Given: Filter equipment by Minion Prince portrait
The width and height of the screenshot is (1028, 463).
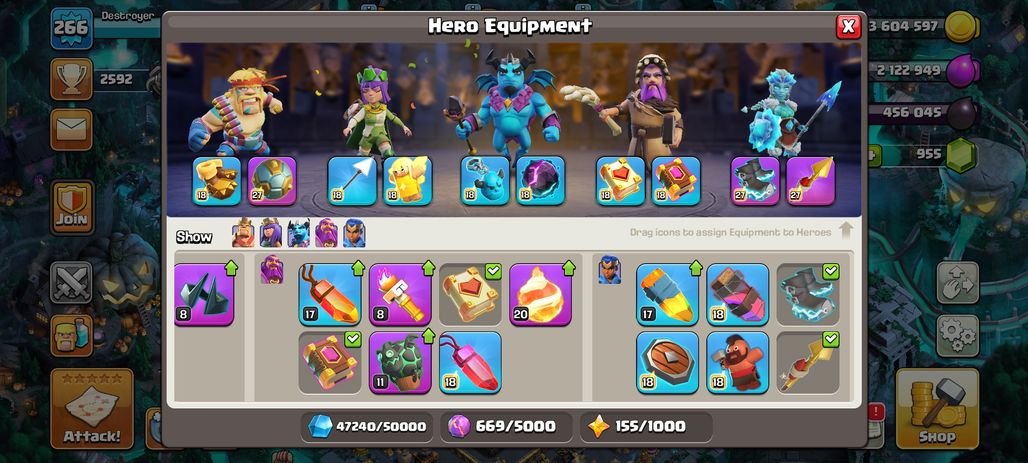Looking at the screenshot, I should click(x=298, y=233).
